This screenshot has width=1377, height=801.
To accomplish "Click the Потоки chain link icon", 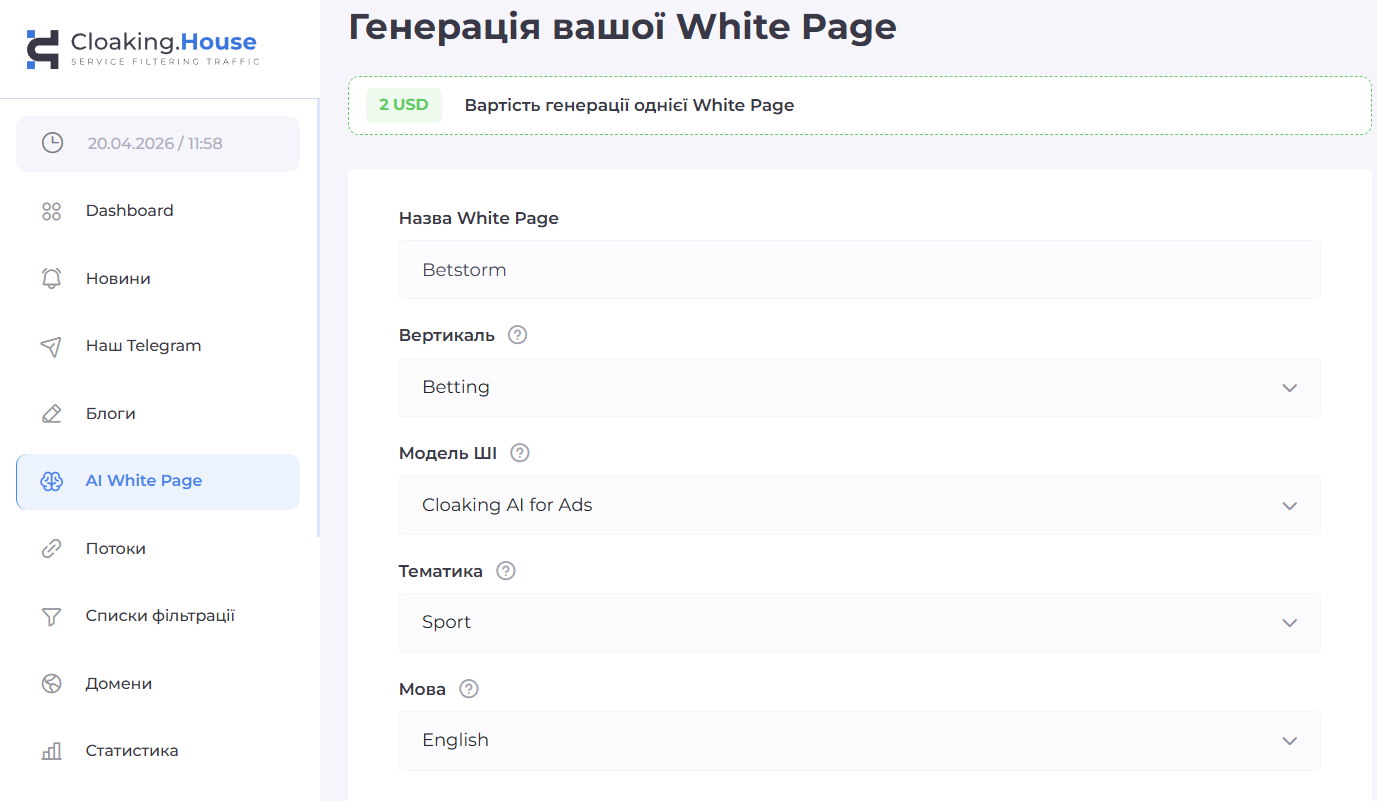I will coord(51,549).
